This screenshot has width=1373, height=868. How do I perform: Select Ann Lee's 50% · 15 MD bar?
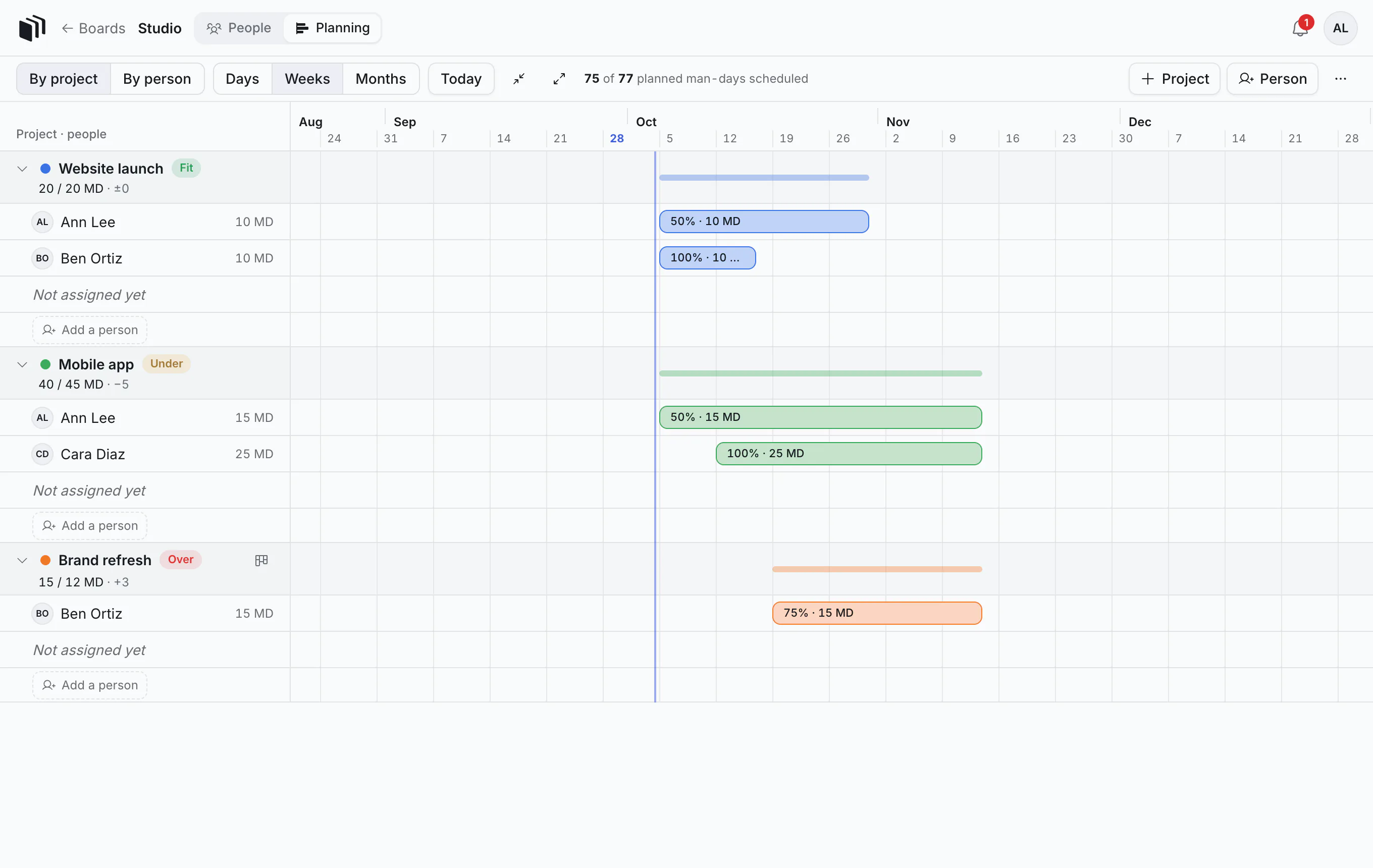click(820, 418)
